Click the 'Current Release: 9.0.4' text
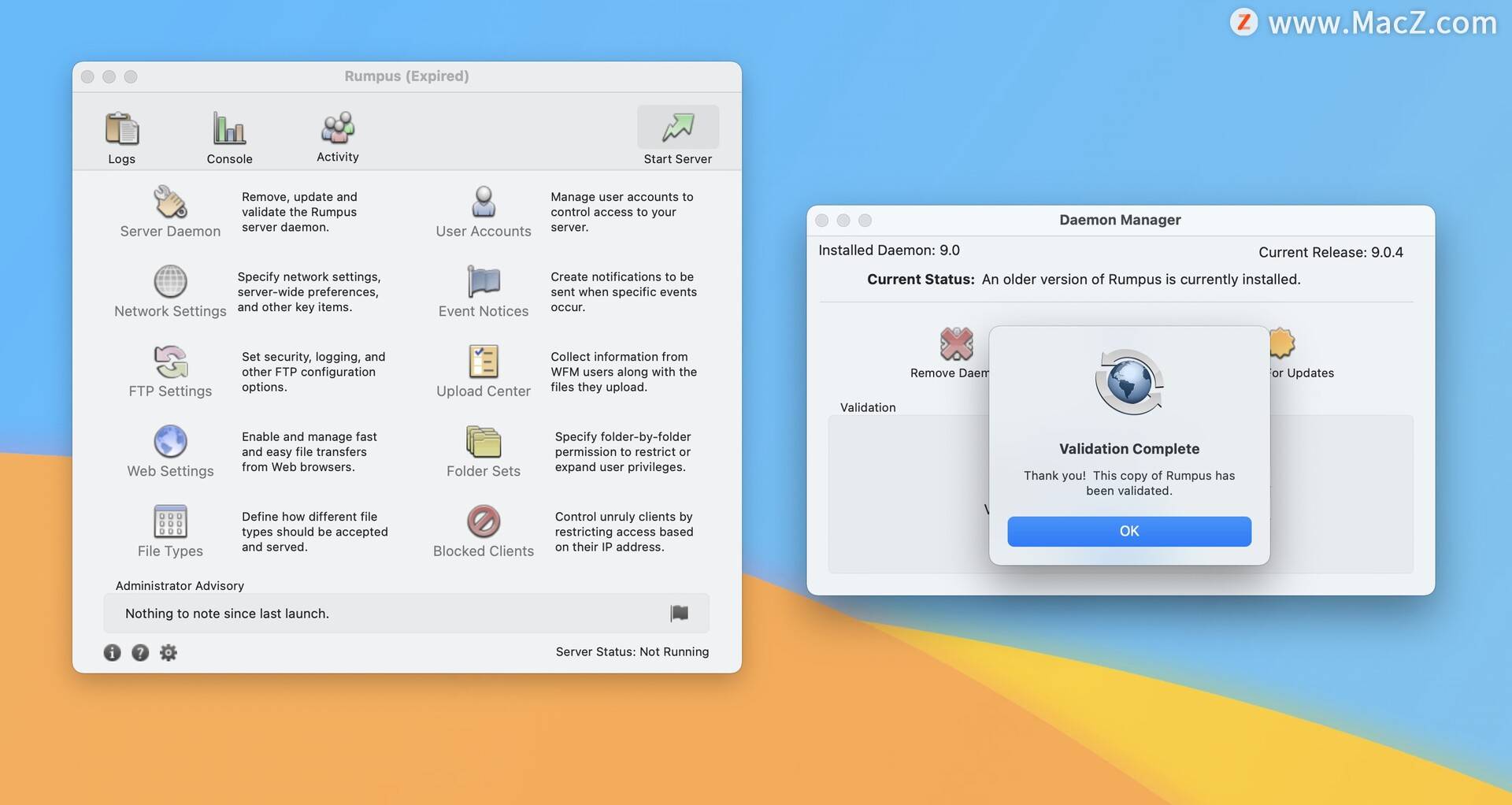This screenshot has width=1512, height=805. (x=1331, y=252)
